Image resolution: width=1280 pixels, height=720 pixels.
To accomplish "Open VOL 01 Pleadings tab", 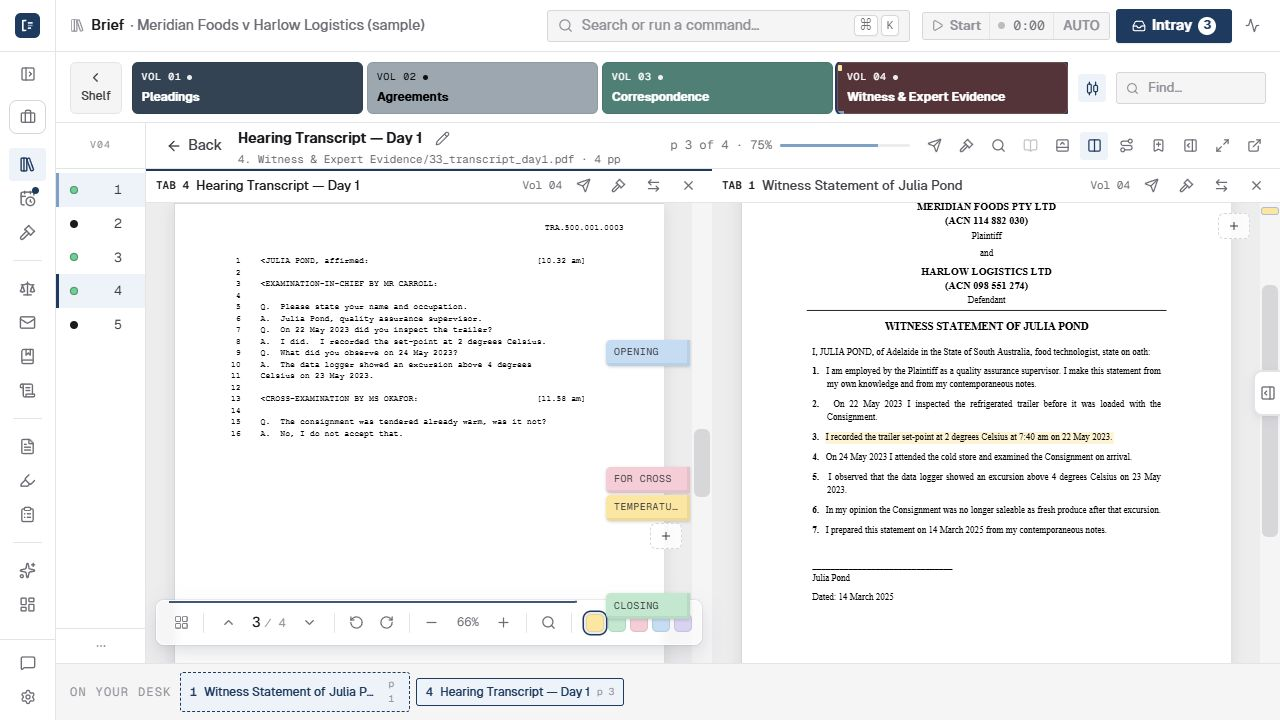I will [247, 88].
